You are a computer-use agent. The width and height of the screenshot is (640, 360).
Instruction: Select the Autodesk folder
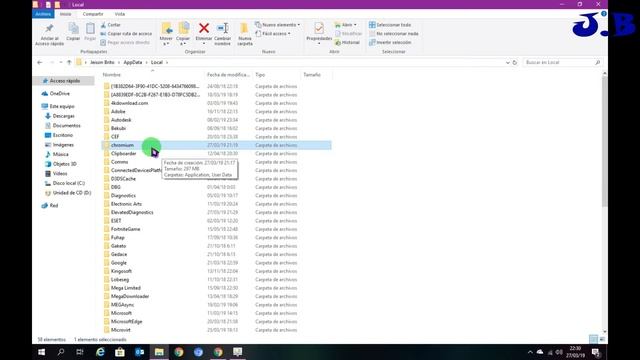pos(121,120)
